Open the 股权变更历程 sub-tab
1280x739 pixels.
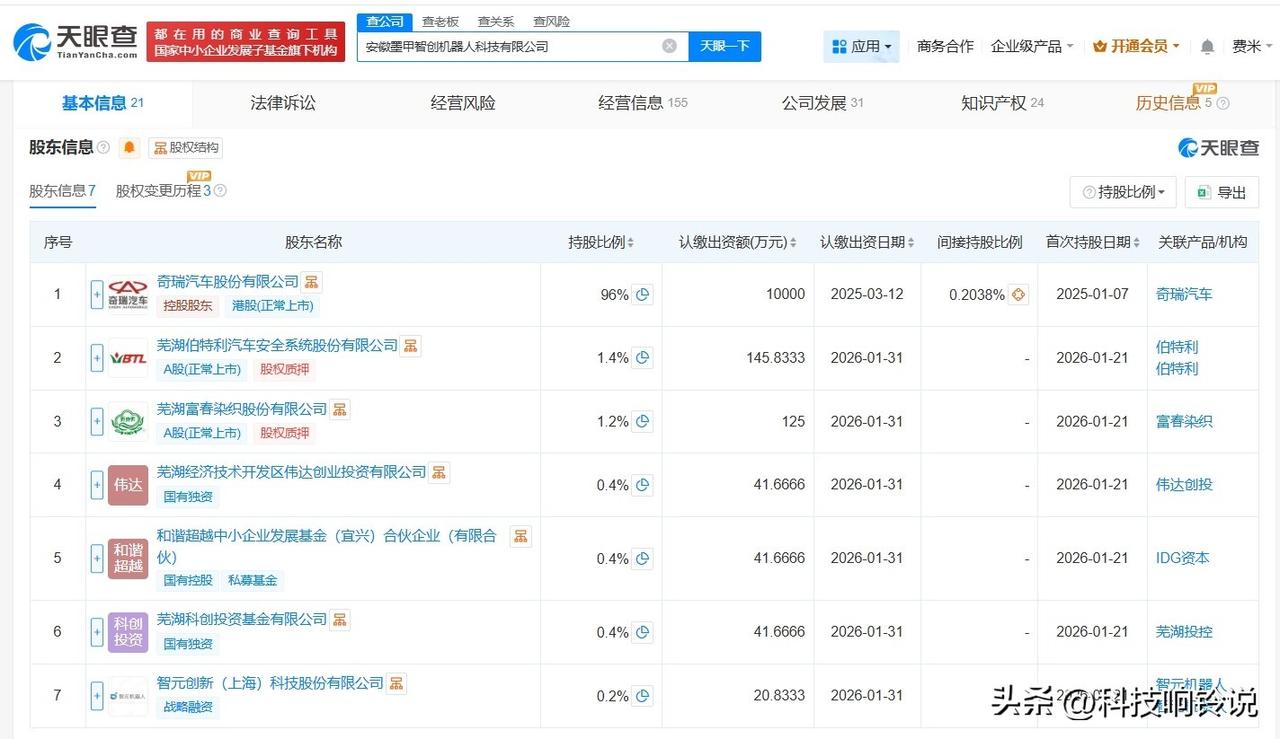point(164,191)
